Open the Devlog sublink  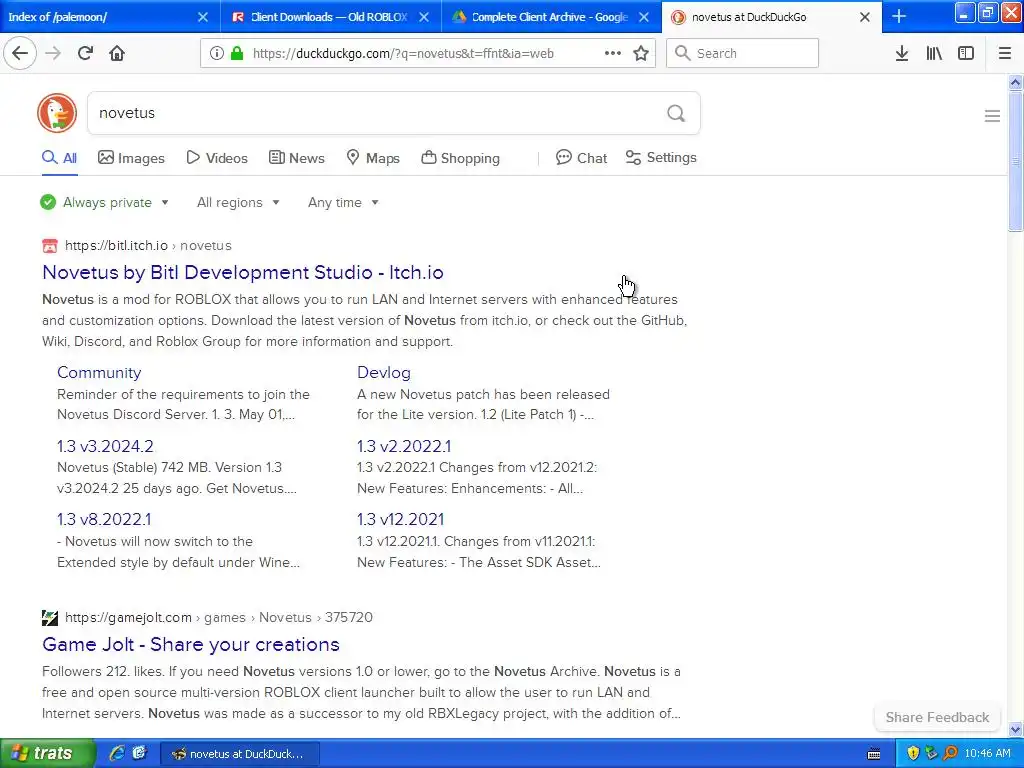pyautogui.click(x=384, y=372)
